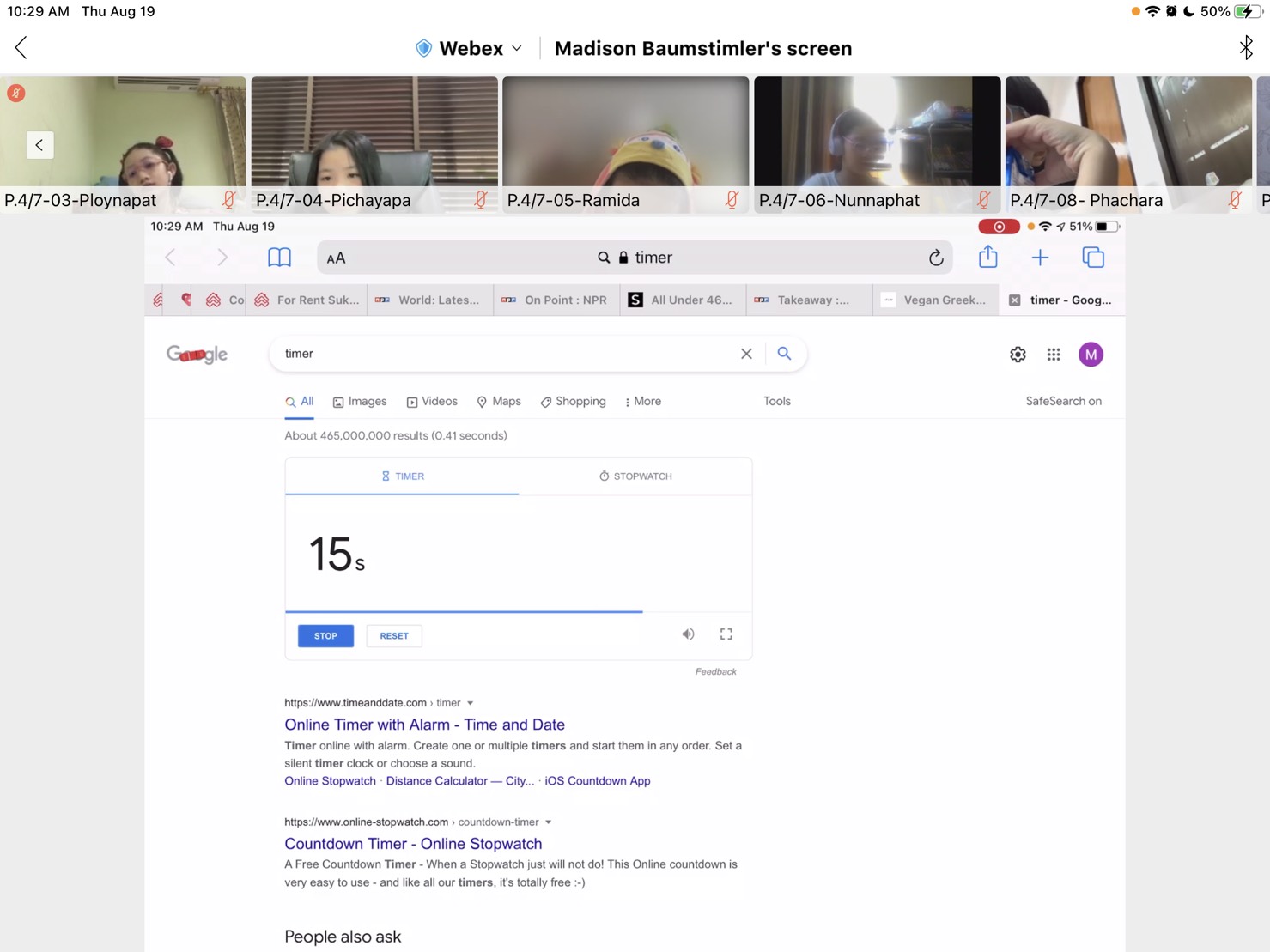Switch to Takeaway tab
This screenshot has width=1270, height=952.
pyautogui.click(x=809, y=300)
